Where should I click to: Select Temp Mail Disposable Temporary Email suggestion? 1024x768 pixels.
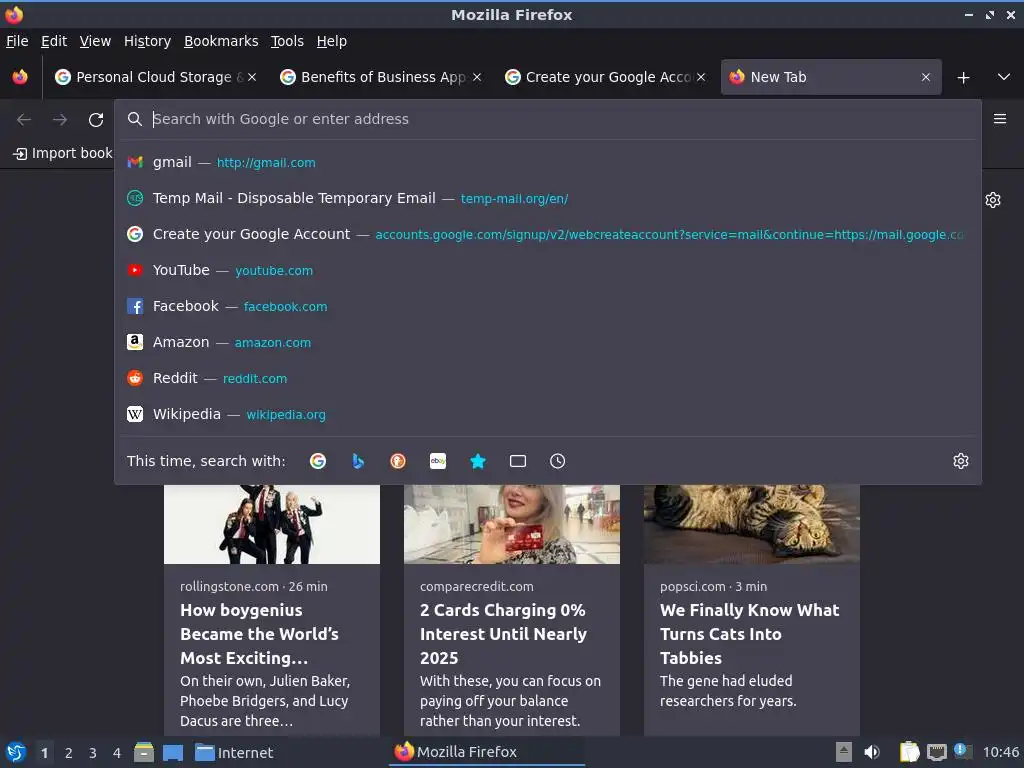pos(548,198)
